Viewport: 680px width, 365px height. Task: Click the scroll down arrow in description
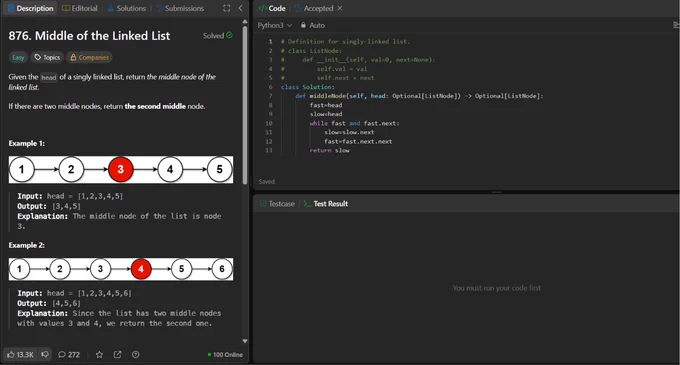[245, 341]
